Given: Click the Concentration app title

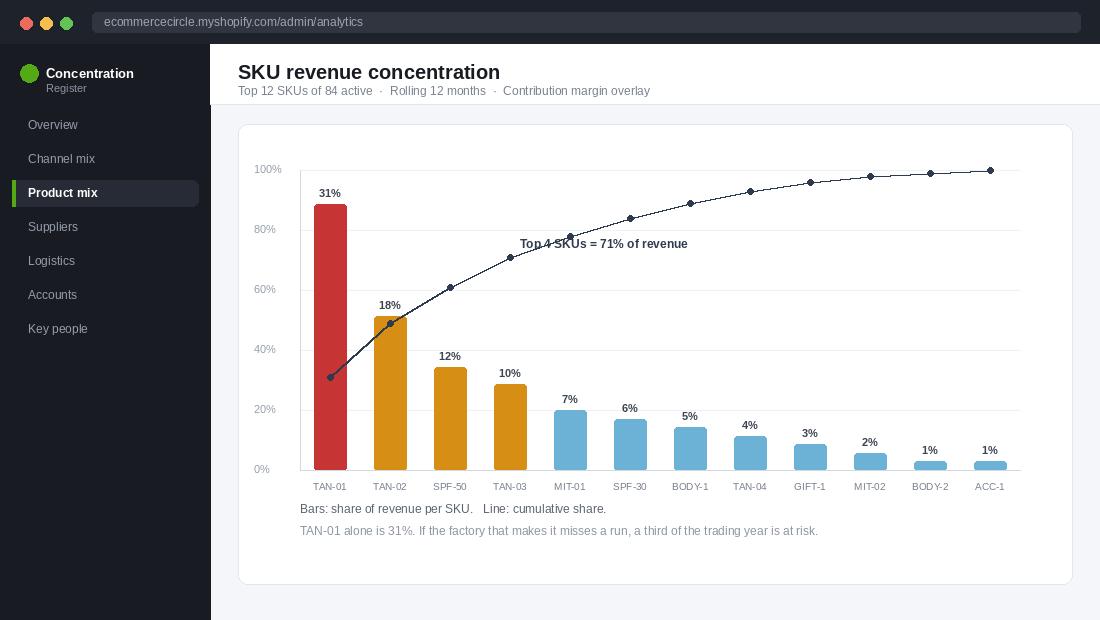Looking at the screenshot, I should [x=90, y=74].
